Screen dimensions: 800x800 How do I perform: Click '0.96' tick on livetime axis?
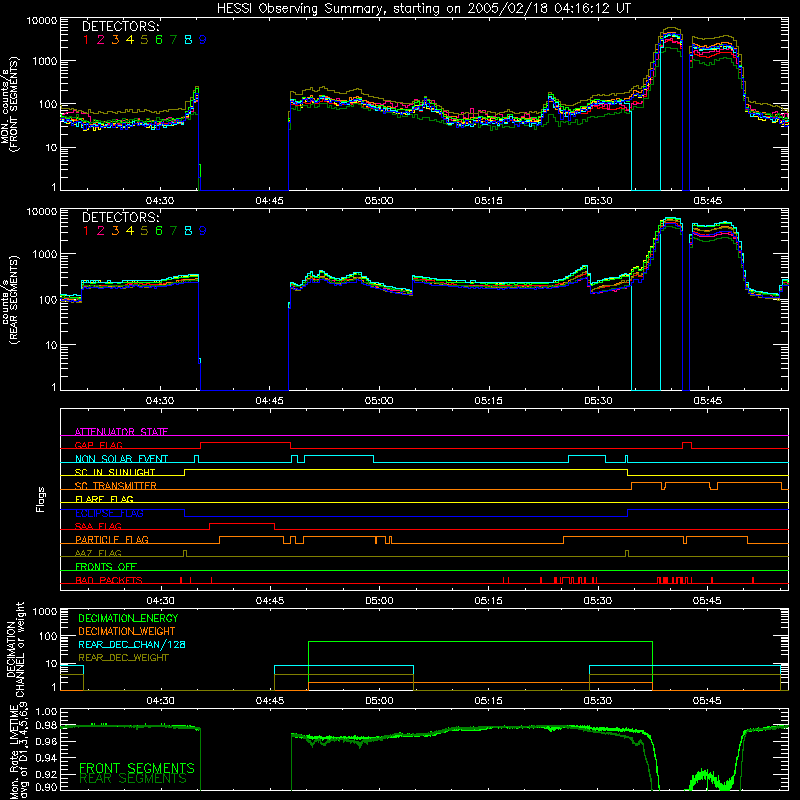(46, 741)
